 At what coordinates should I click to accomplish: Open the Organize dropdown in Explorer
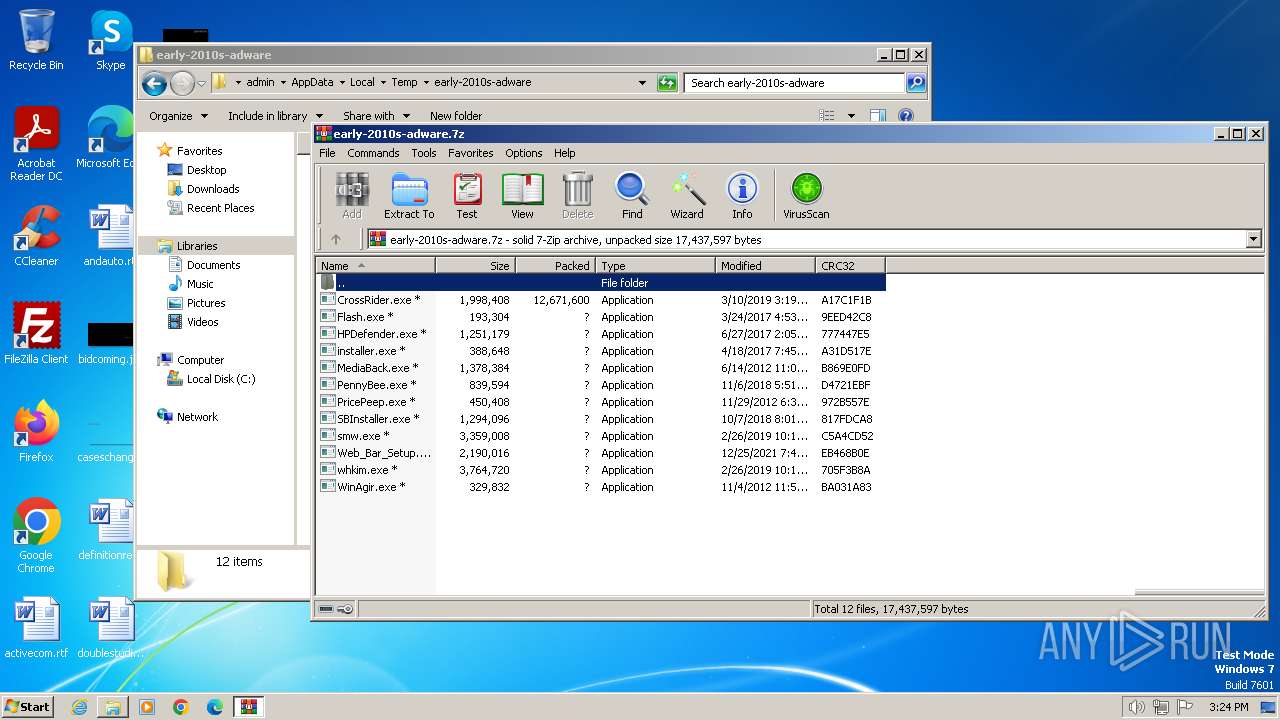click(x=178, y=116)
